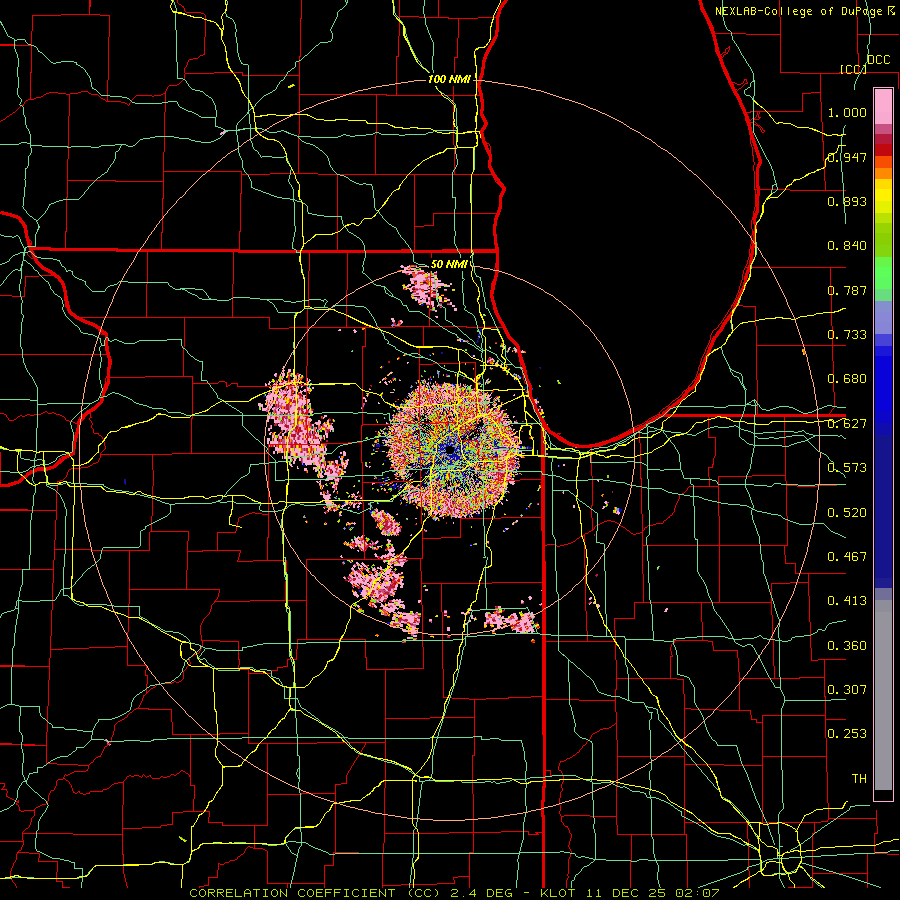900x900 pixels.
Task: Click the 100 NMI range ring label
Action: [449, 79]
